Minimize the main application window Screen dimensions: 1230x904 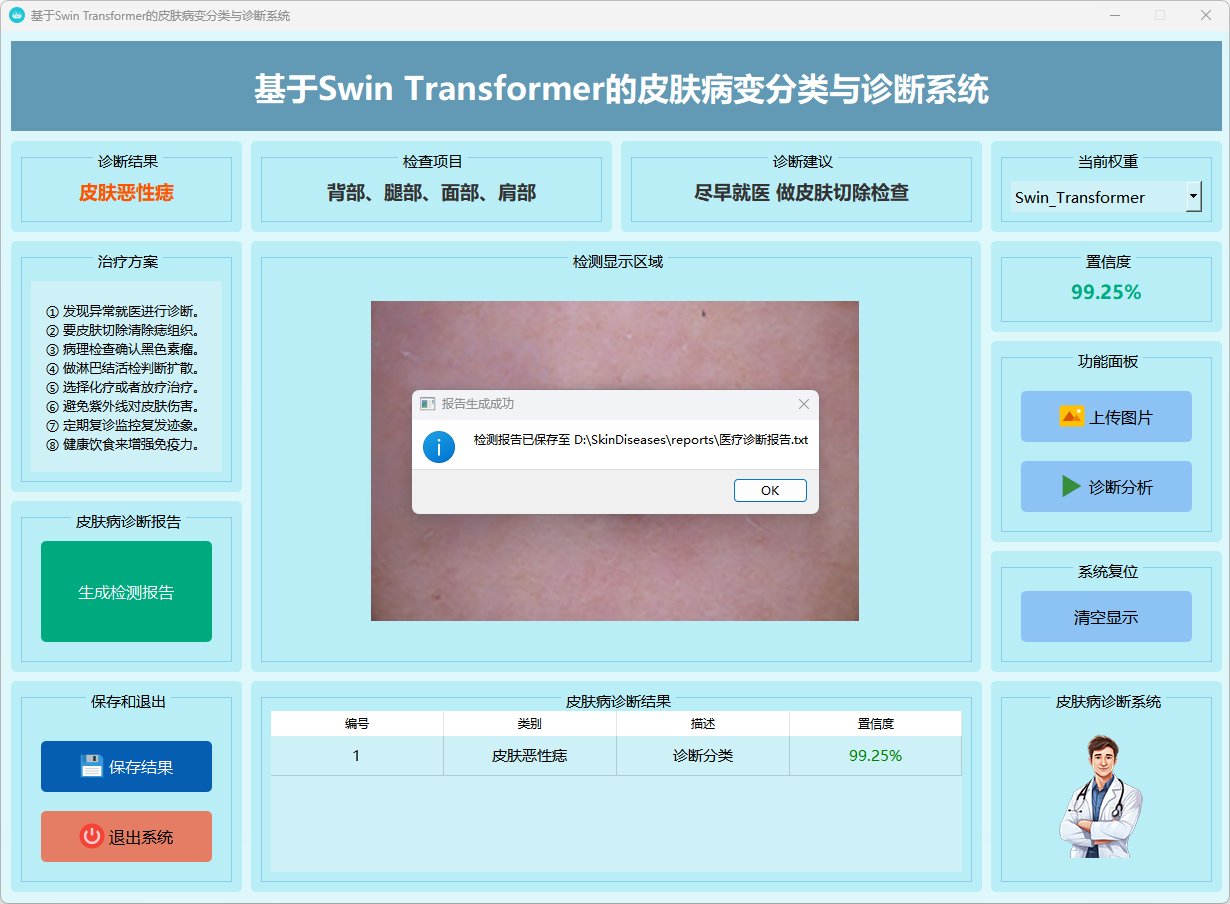pyautogui.click(x=1114, y=16)
